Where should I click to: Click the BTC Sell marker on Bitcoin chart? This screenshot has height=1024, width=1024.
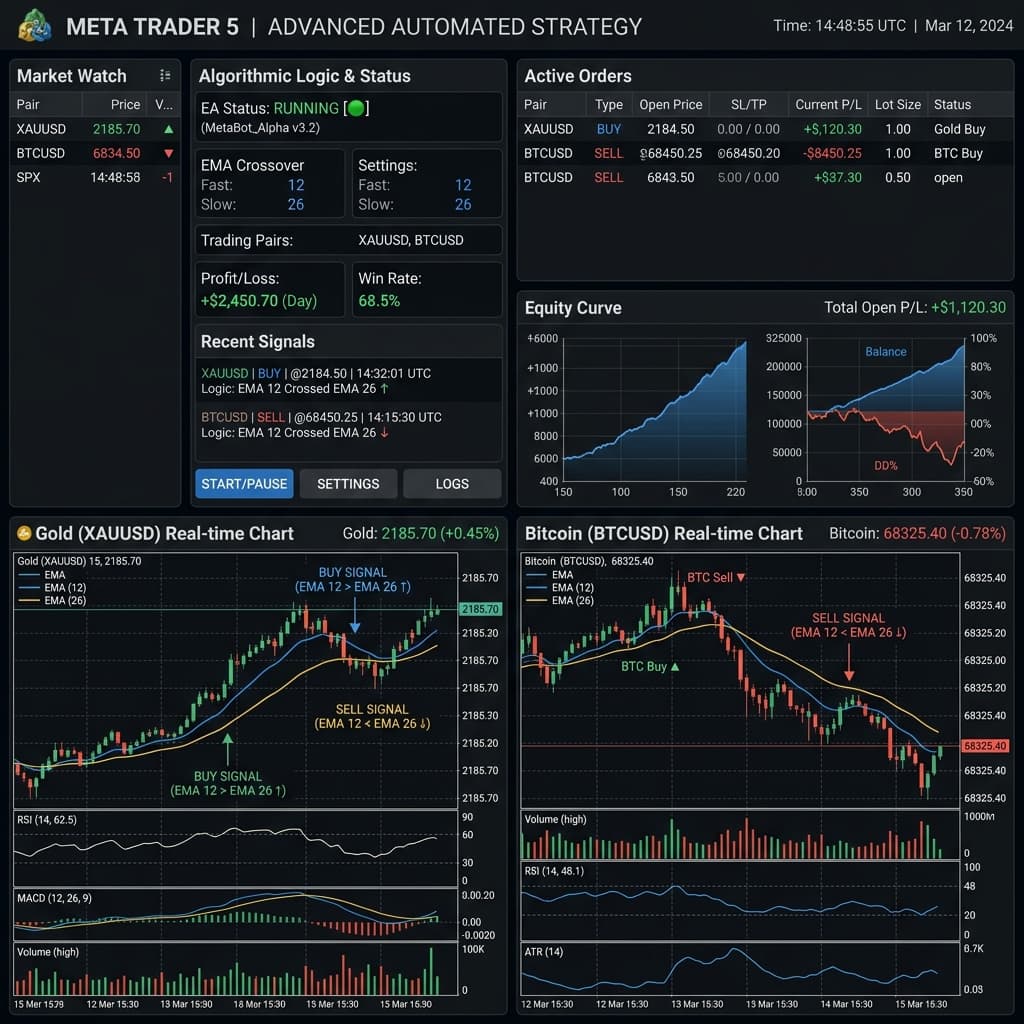(716, 577)
